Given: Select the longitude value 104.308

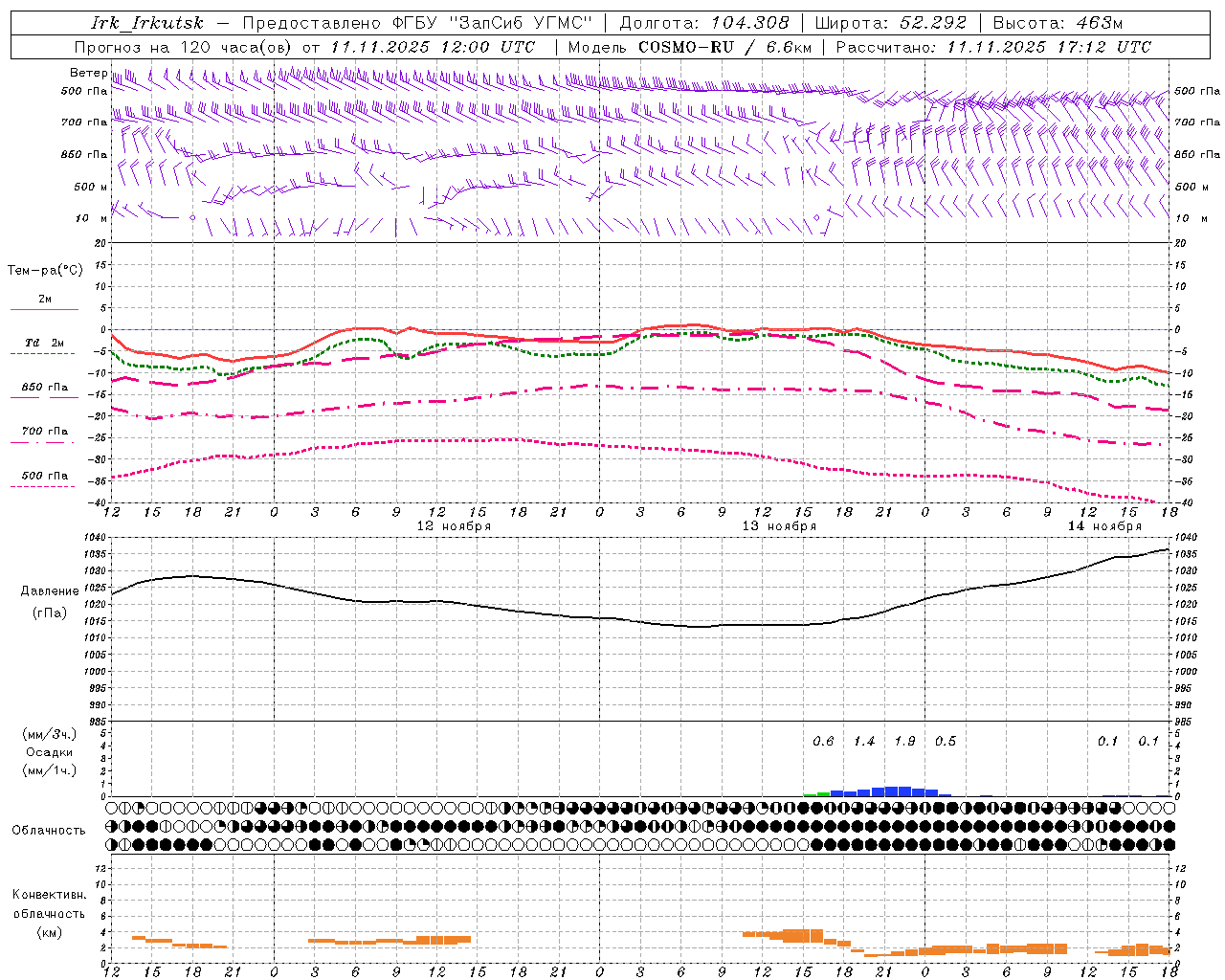Looking at the screenshot, I should [750, 23].
